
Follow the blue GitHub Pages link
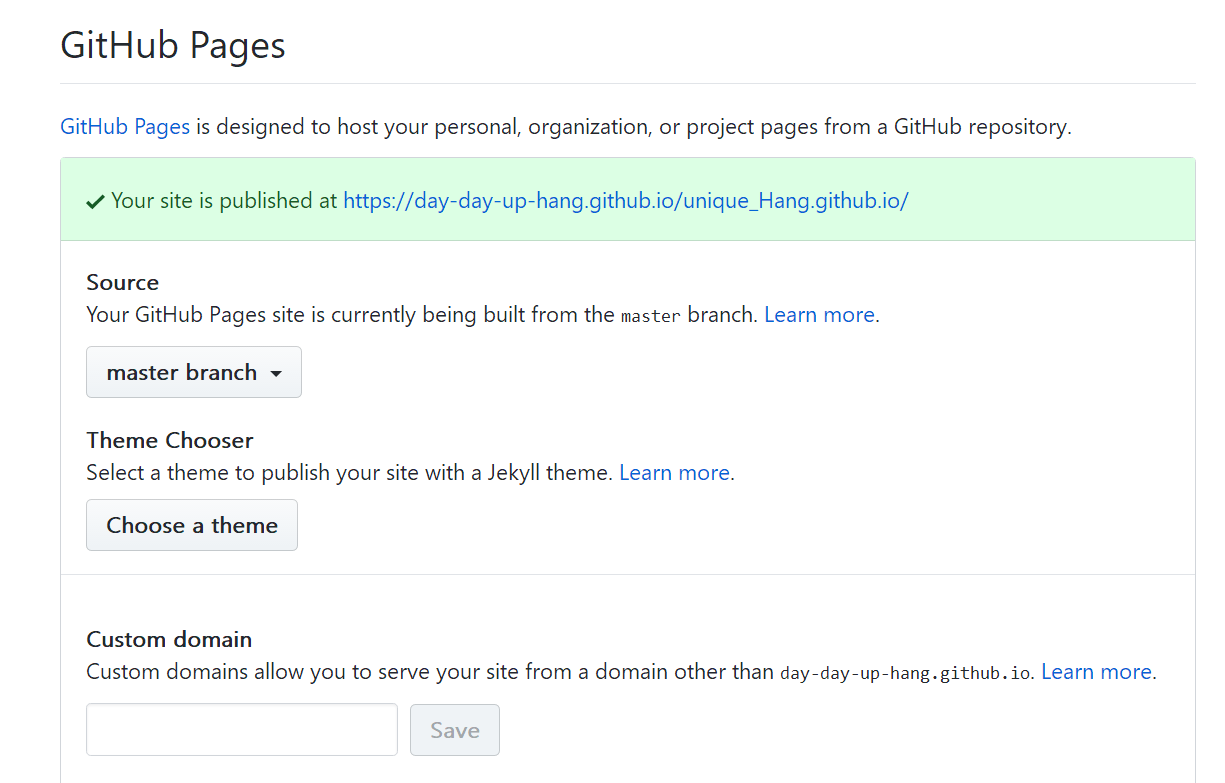tap(125, 127)
